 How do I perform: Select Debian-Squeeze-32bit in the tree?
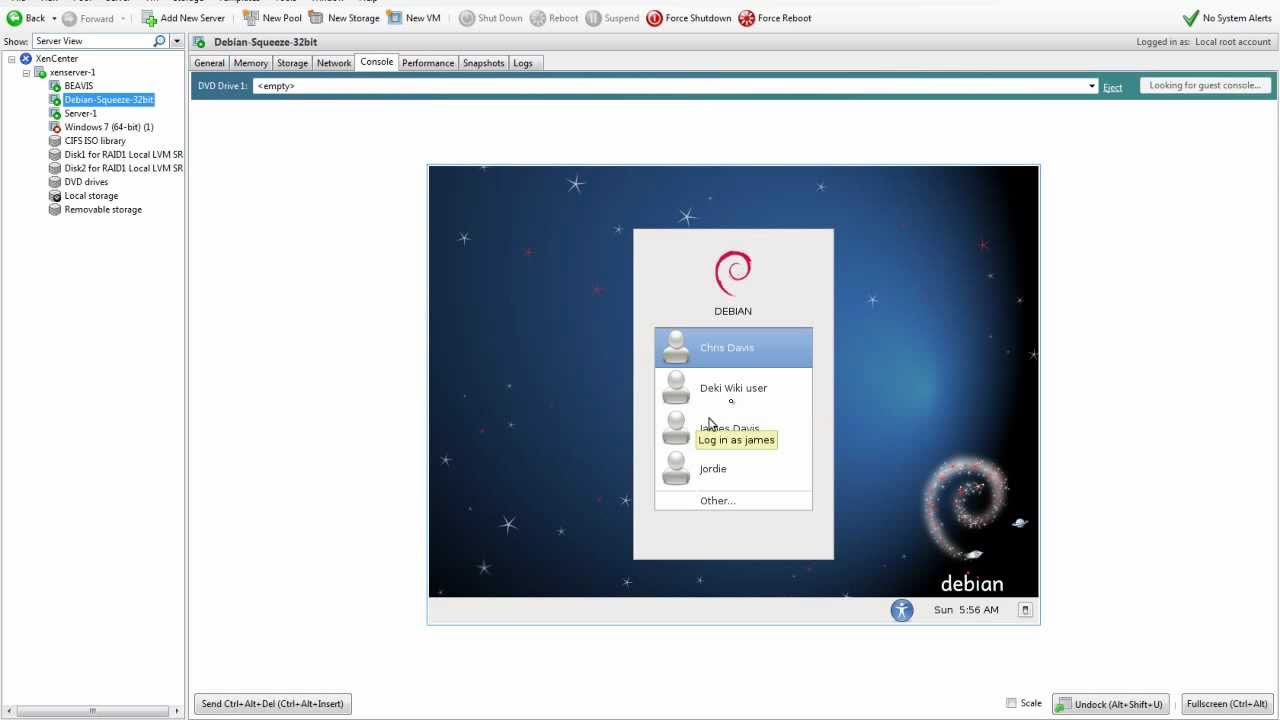108,100
